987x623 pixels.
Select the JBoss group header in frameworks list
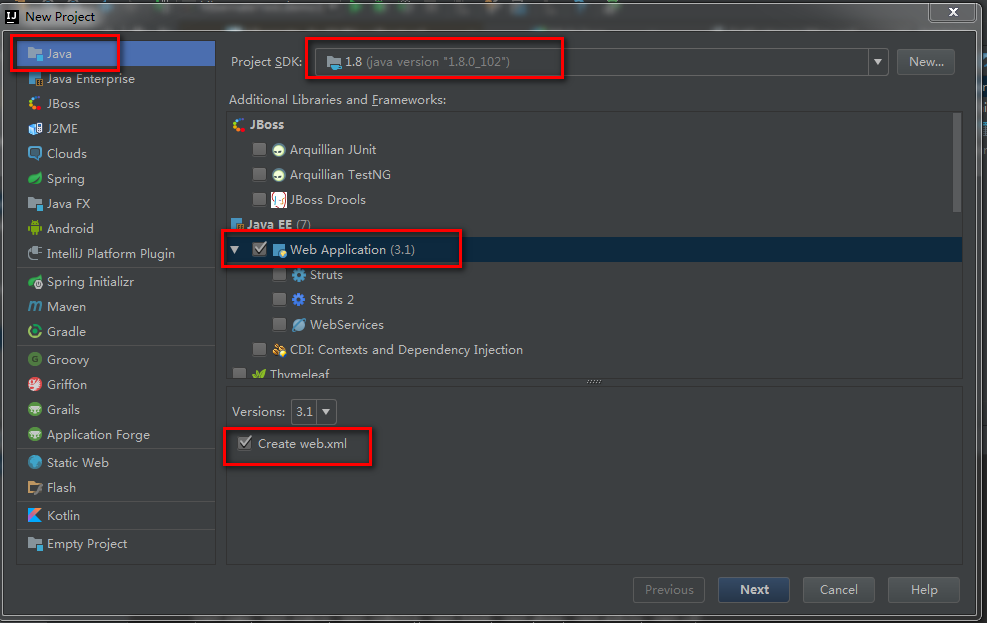tap(594, 125)
